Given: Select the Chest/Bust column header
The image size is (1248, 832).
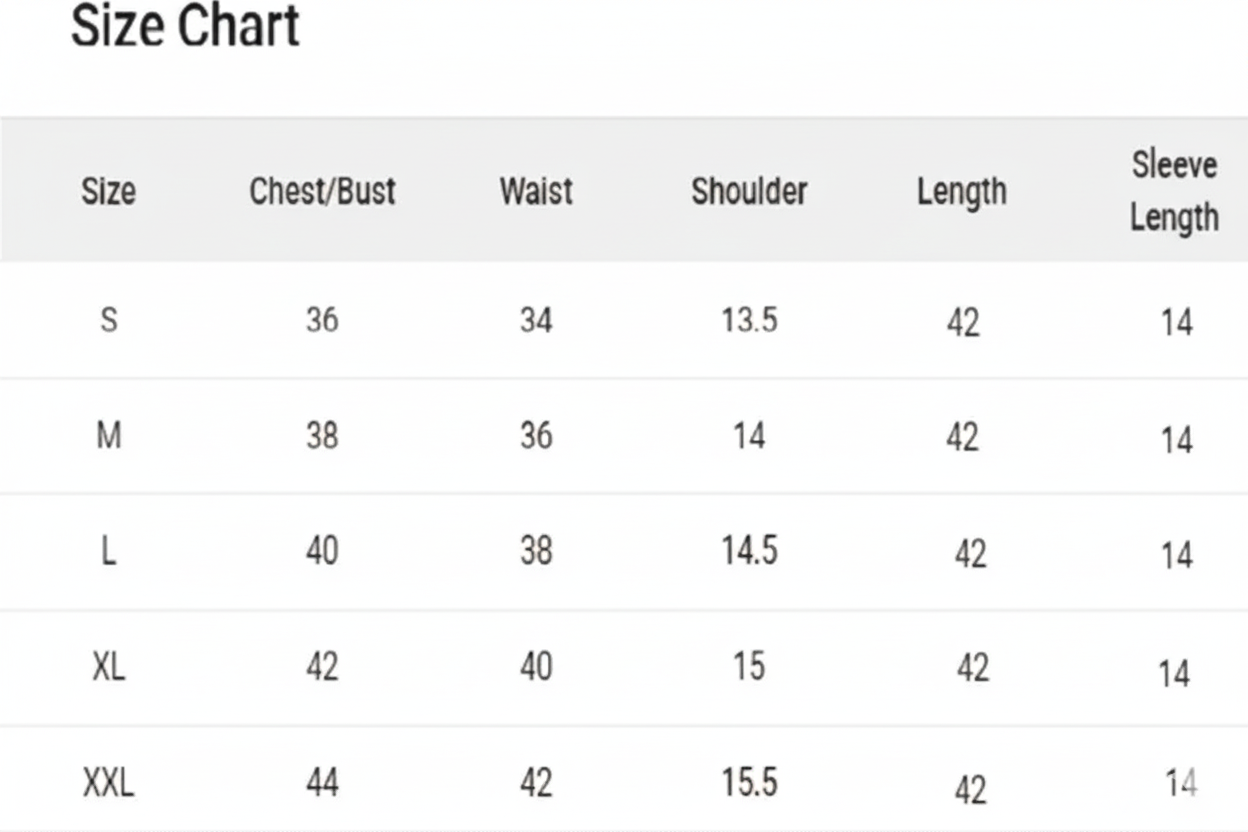Looking at the screenshot, I should point(322,190).
